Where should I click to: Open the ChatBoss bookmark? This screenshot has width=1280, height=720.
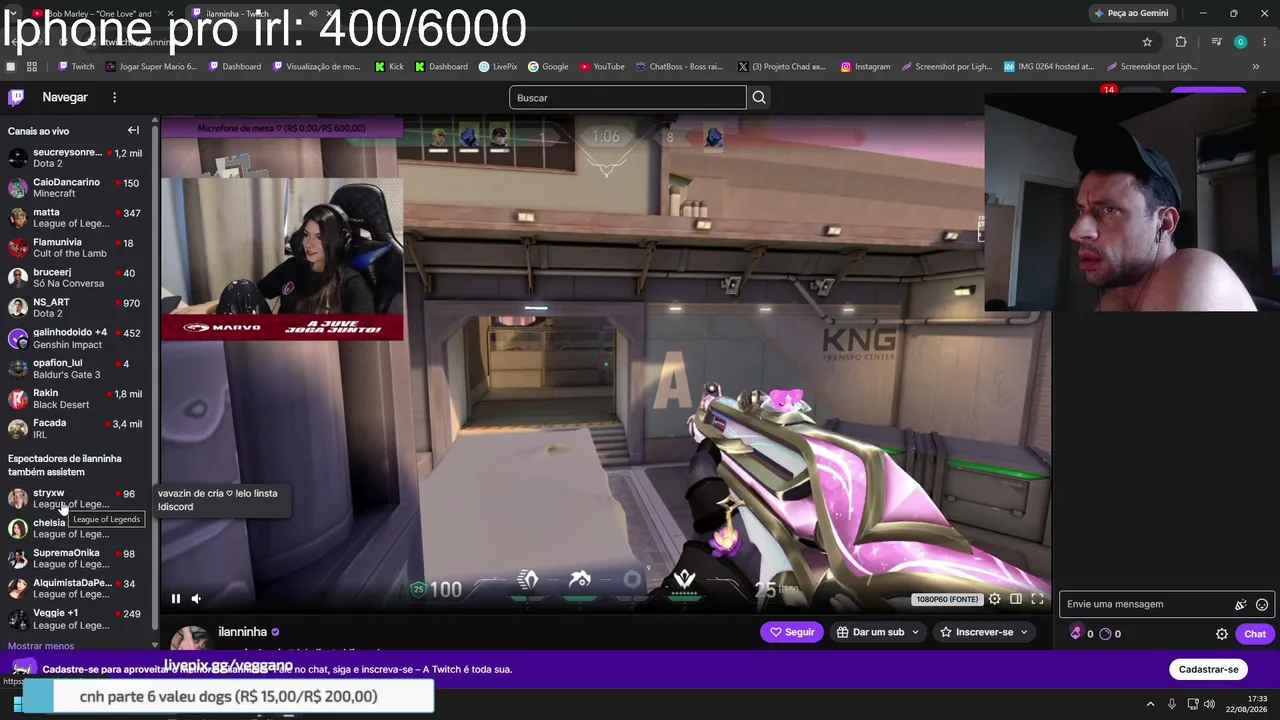tap(679, 67)
